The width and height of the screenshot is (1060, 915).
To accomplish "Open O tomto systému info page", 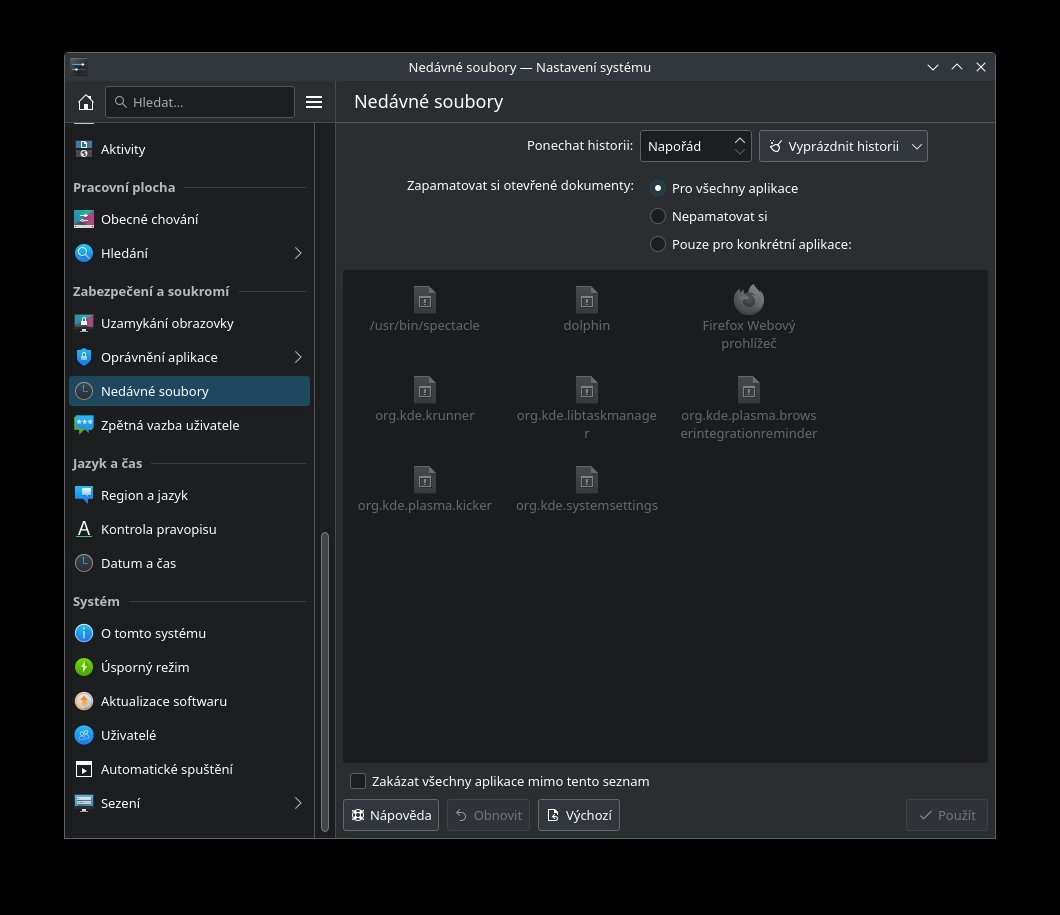I will (153, 633).
